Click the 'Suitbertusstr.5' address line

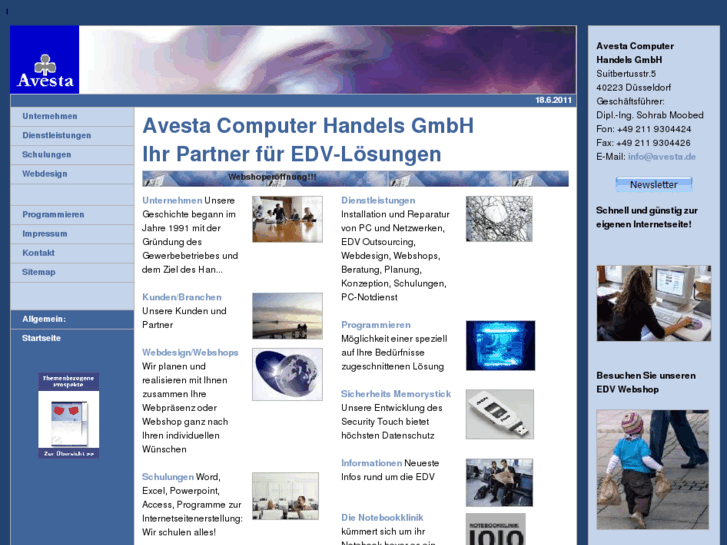(626, 74)
